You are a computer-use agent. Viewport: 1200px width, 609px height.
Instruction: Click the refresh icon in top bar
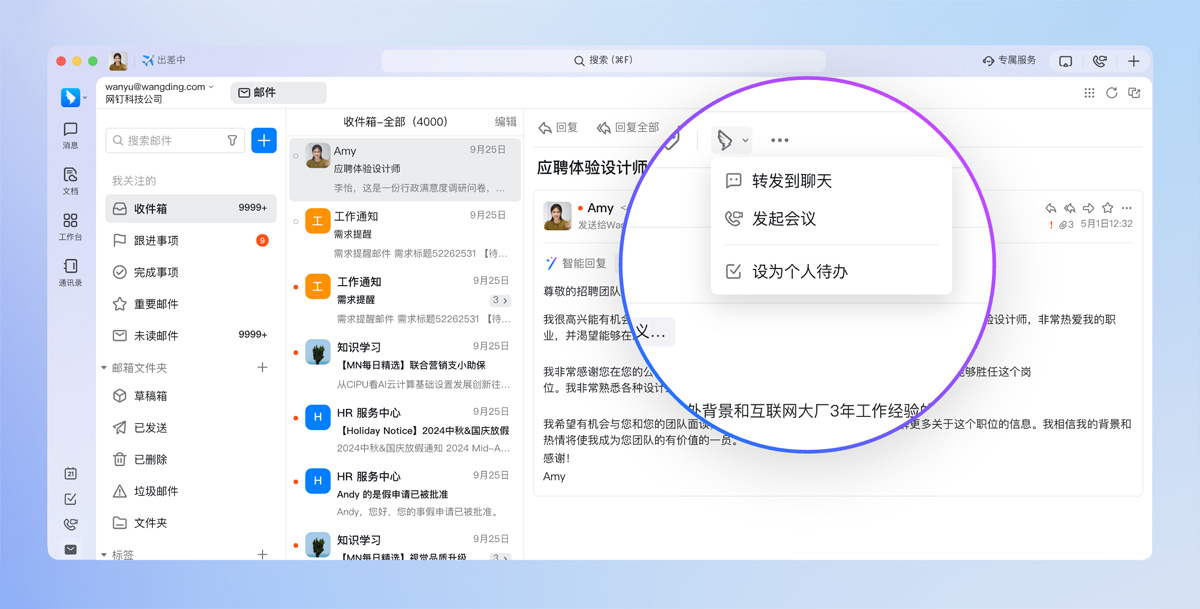[1111, 92]
